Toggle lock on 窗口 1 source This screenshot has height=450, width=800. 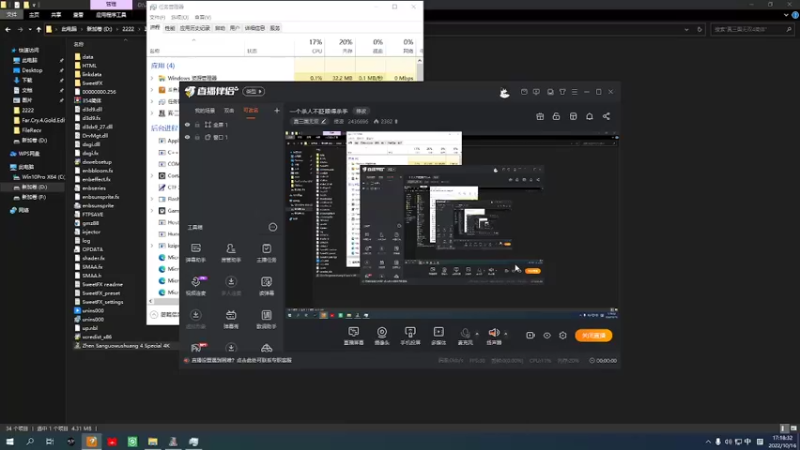[197, 137]
